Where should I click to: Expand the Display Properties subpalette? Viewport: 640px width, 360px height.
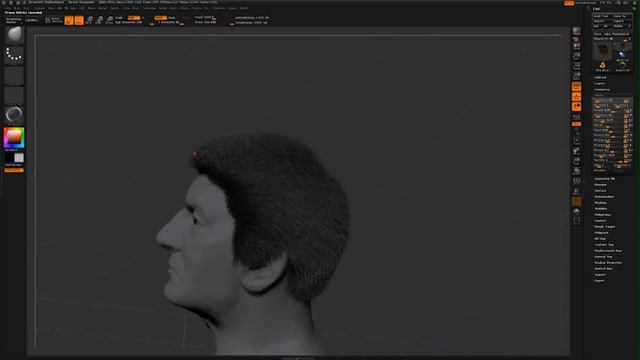click(608, 262)
